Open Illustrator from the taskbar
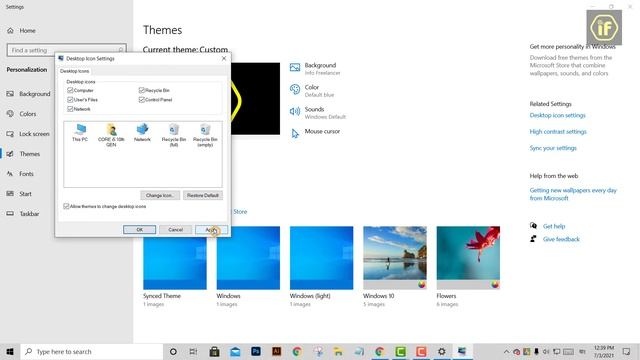 (276, 351)
